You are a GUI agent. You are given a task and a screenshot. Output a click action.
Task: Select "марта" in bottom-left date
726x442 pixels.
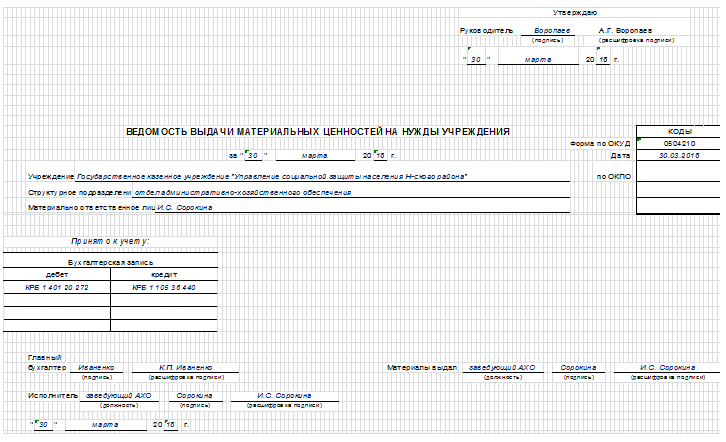(105, 424)
